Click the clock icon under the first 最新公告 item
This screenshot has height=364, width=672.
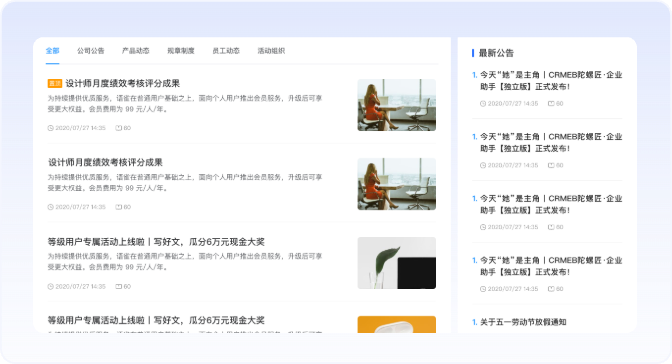(x=483, y=103)
